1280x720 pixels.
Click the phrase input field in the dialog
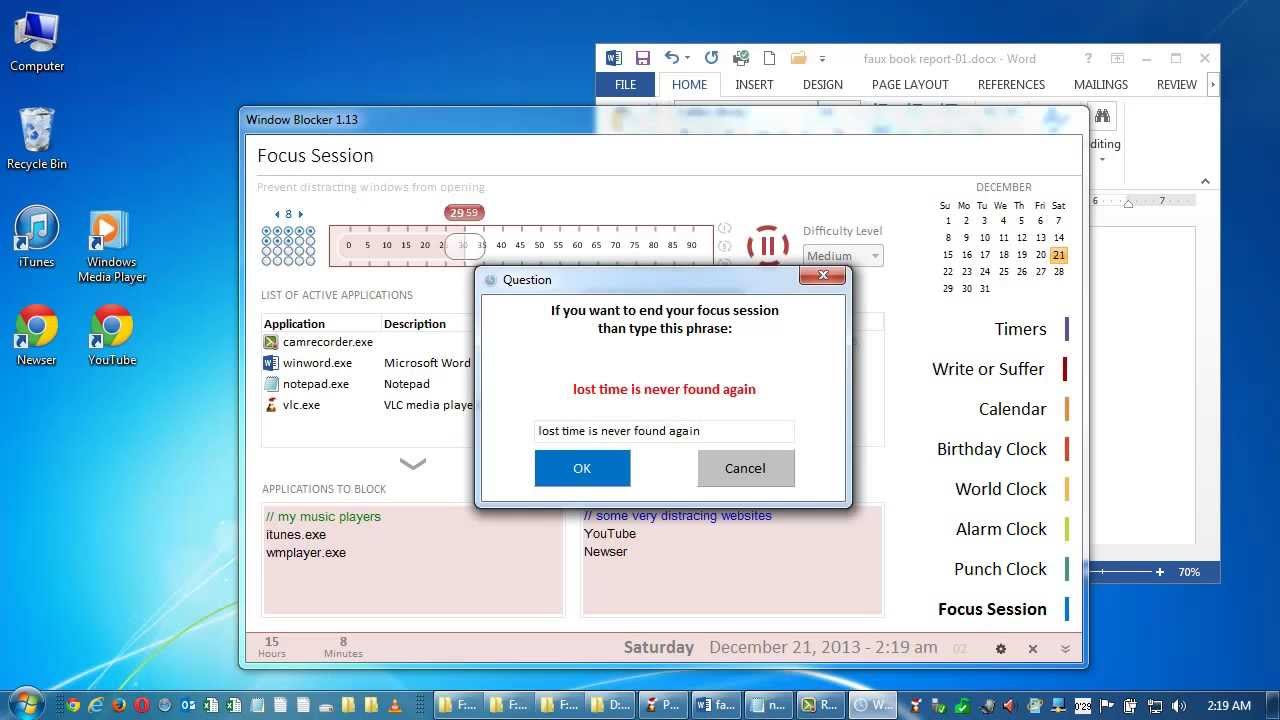point(664,431)
